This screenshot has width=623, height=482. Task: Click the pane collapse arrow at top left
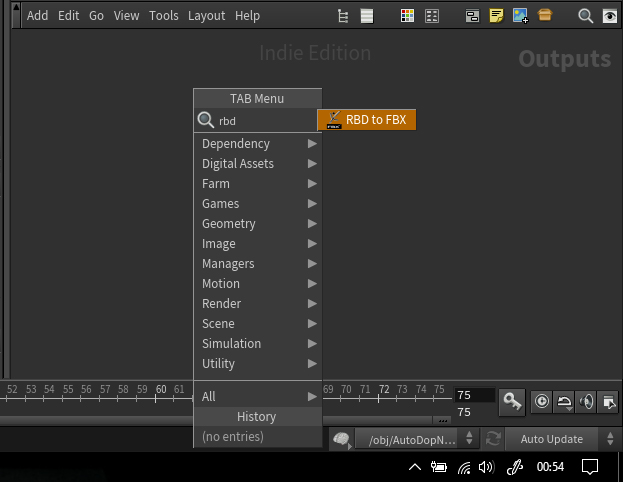tap(16, 15)
